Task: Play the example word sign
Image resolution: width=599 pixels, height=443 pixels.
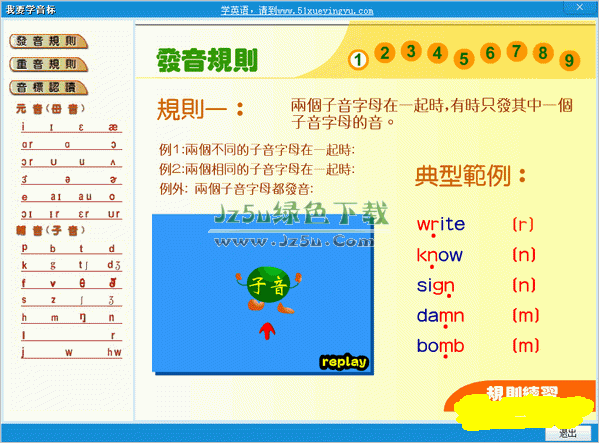Action: (435, 286)
